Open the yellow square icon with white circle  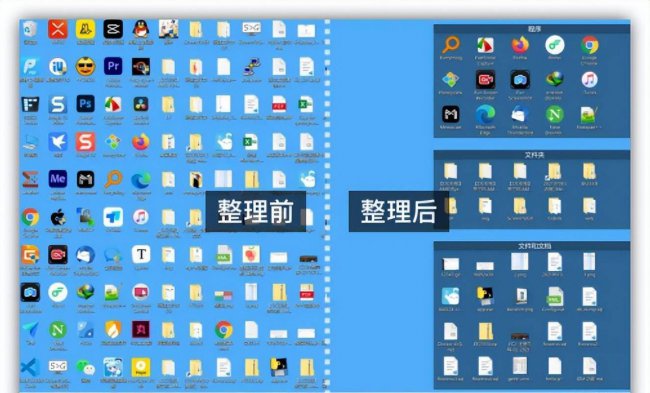[x=141, y=368]
